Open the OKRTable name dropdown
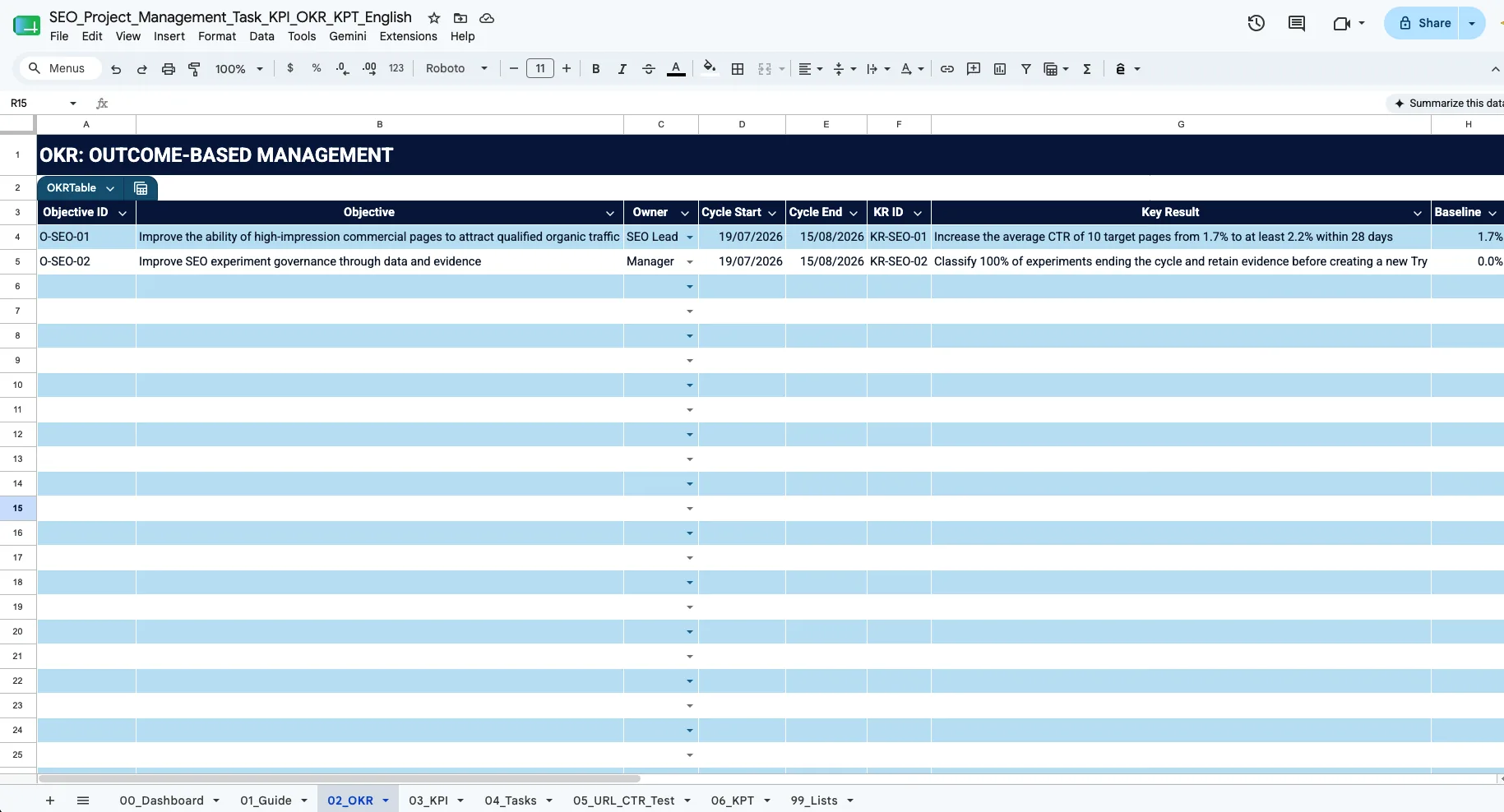Image resolution: width=1504 pixels, height=812 pixels. click(109, 188)
